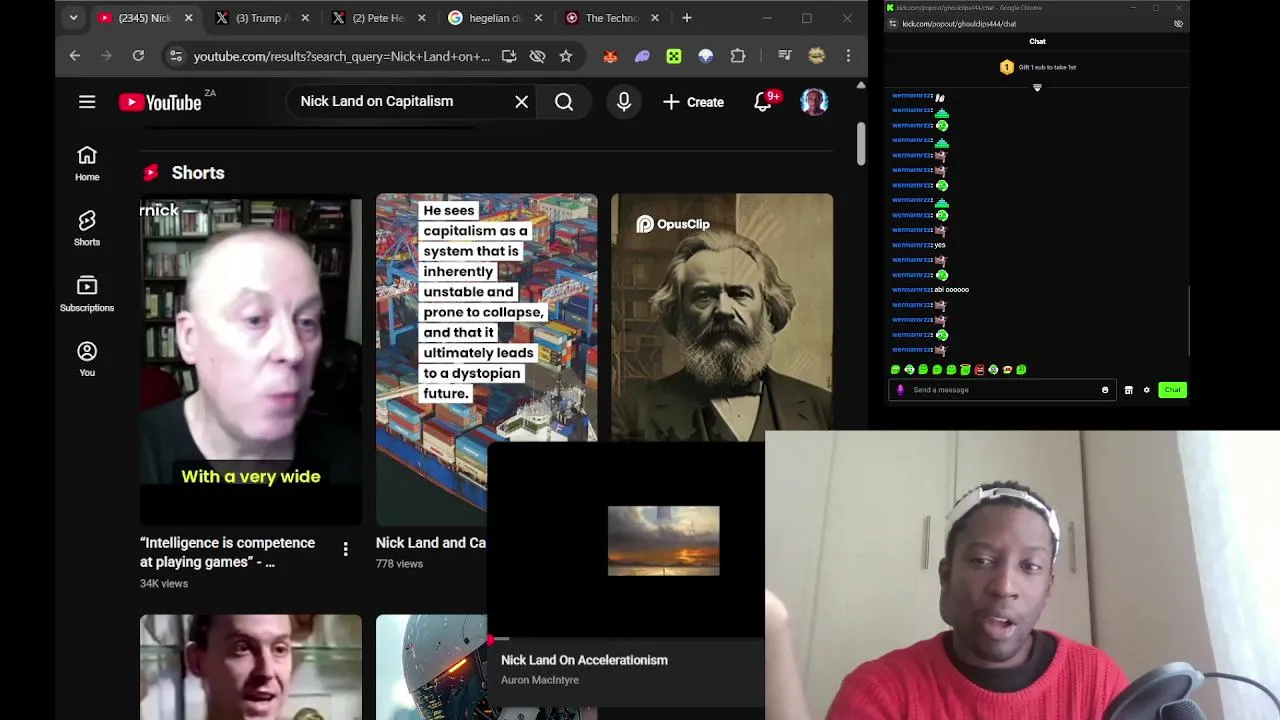Click the crossed-out eye icon in YouTube address bar
Viewport: 1280px width, 720px height.
(x=537, y=56)
